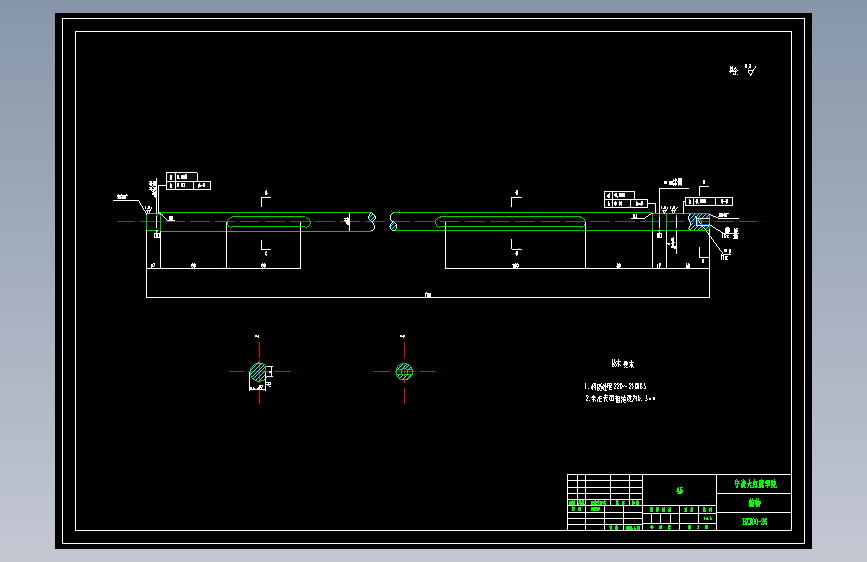Select the green part name in the title block
Image resolution: width=867 pixels, height=562 pixels.
(x=754, y=503)
